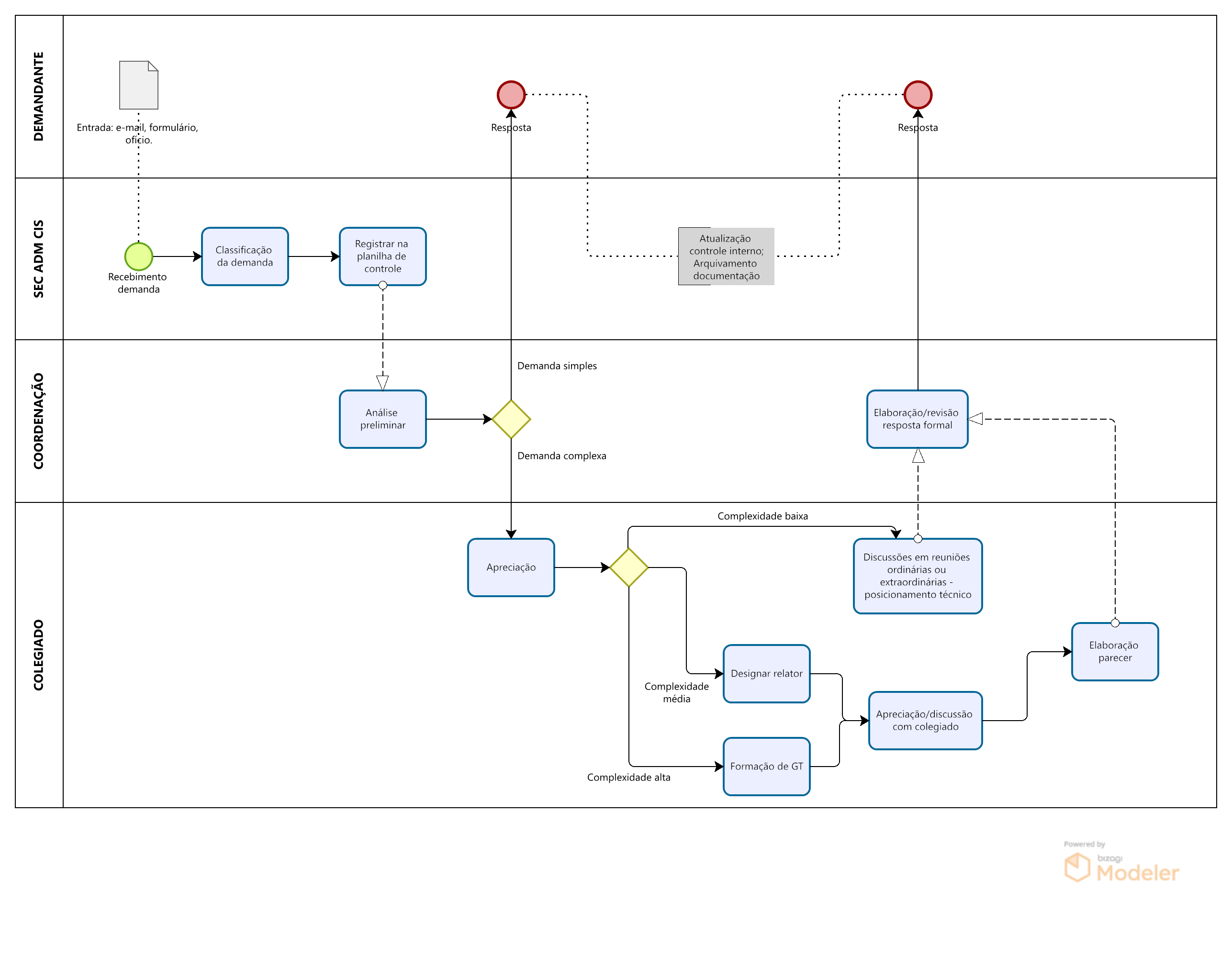Click the Bizagi Modeler logo
1232x957 pixels.
(1121, 867)
